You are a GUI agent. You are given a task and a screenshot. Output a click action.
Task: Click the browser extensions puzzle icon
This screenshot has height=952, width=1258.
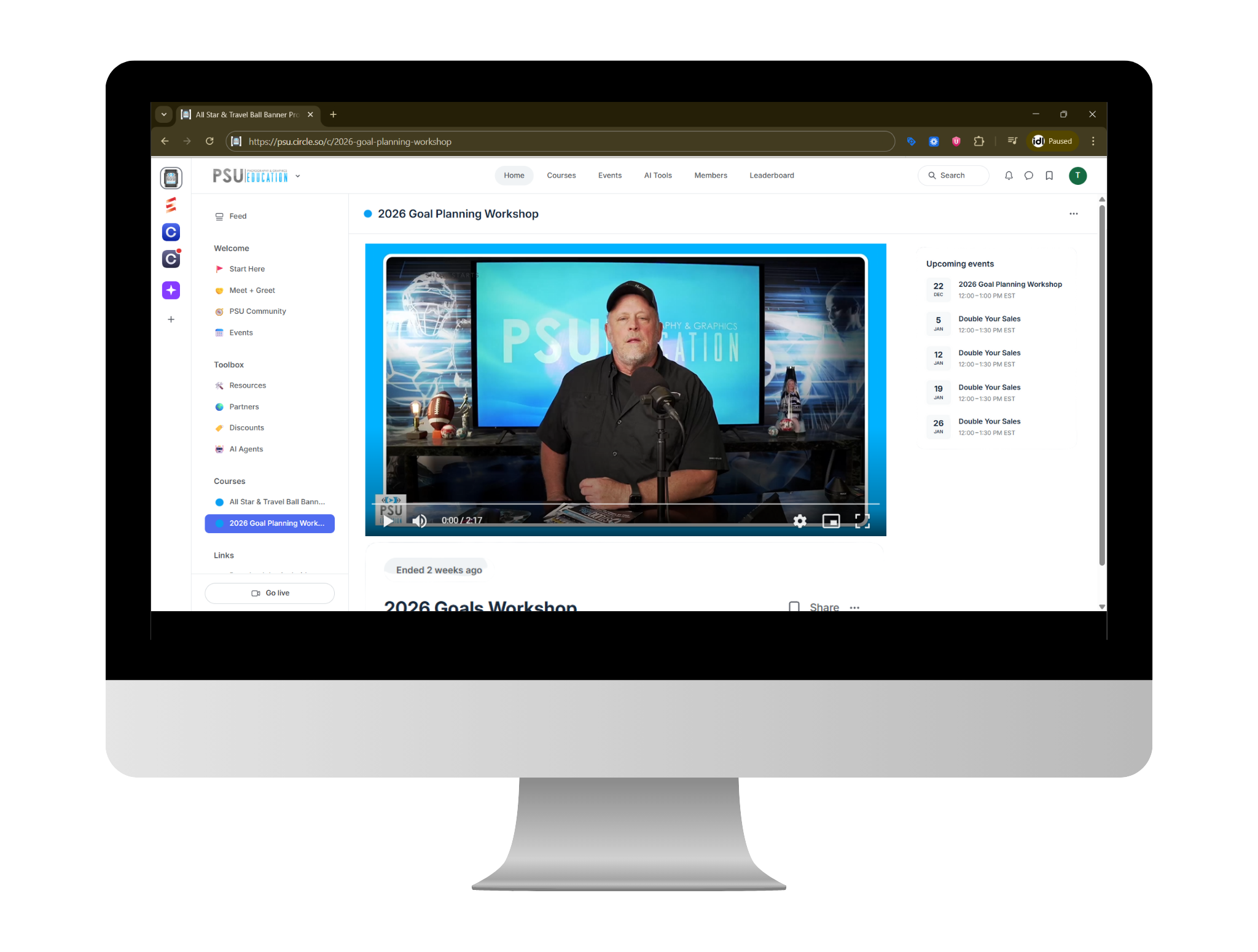pos(979,141)
